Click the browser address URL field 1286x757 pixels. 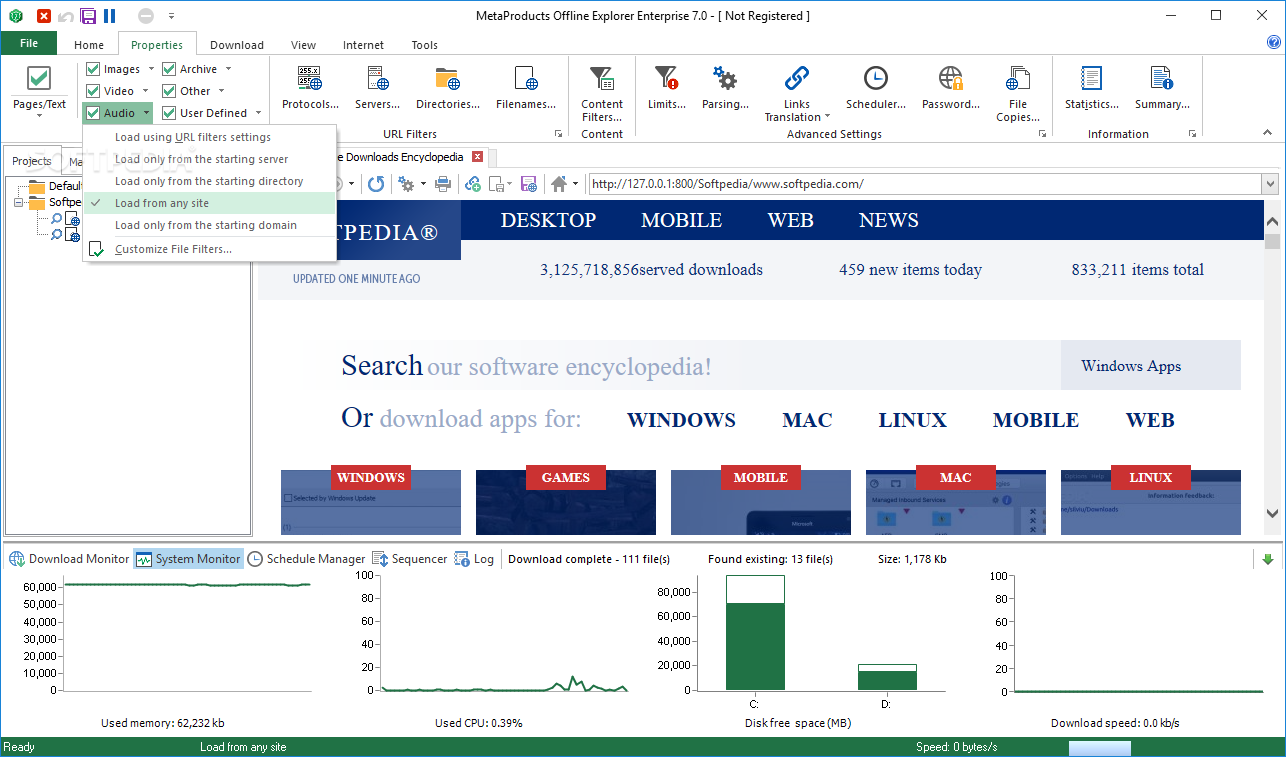pos(924,184)
